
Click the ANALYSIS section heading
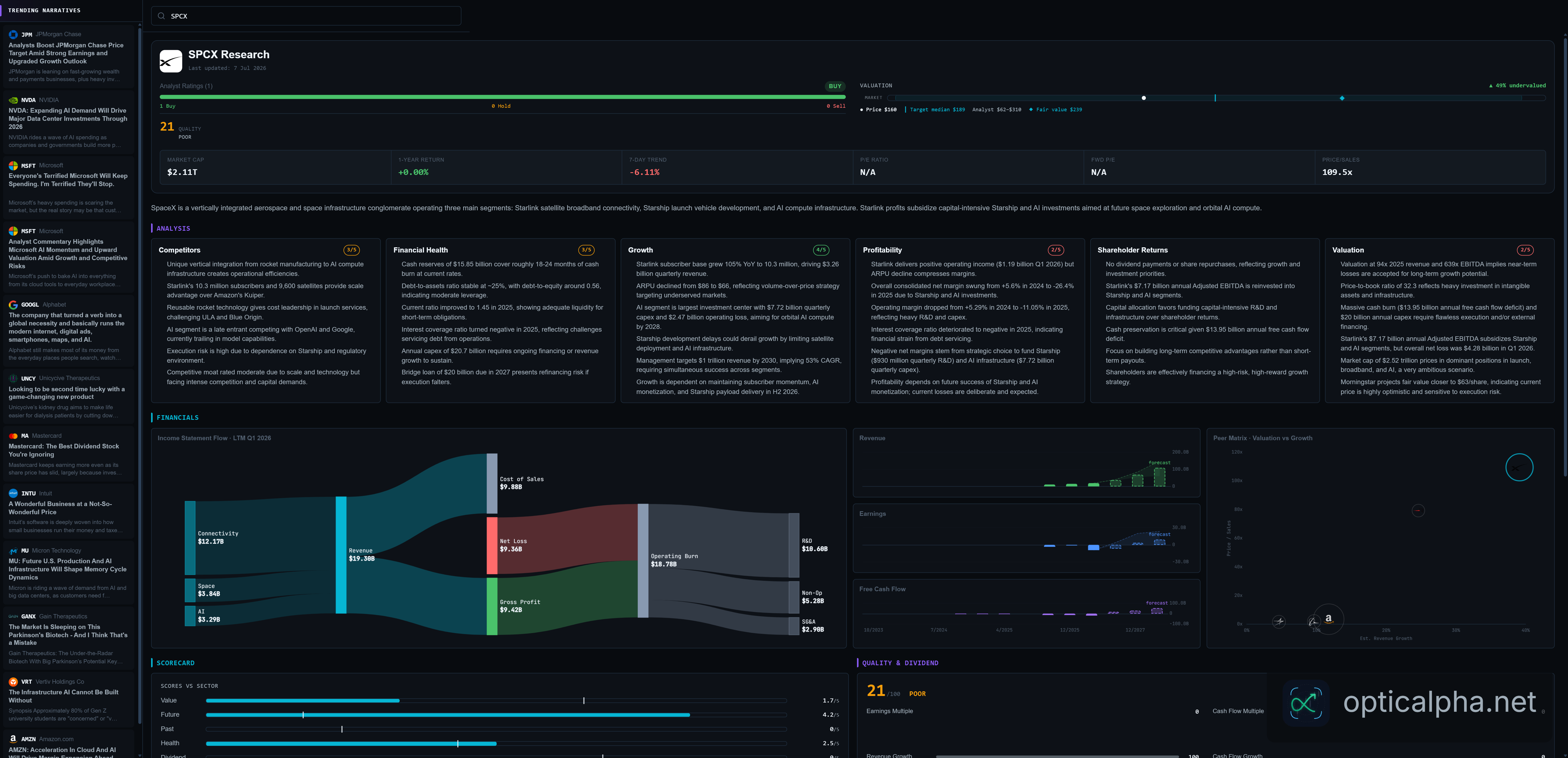173,229
